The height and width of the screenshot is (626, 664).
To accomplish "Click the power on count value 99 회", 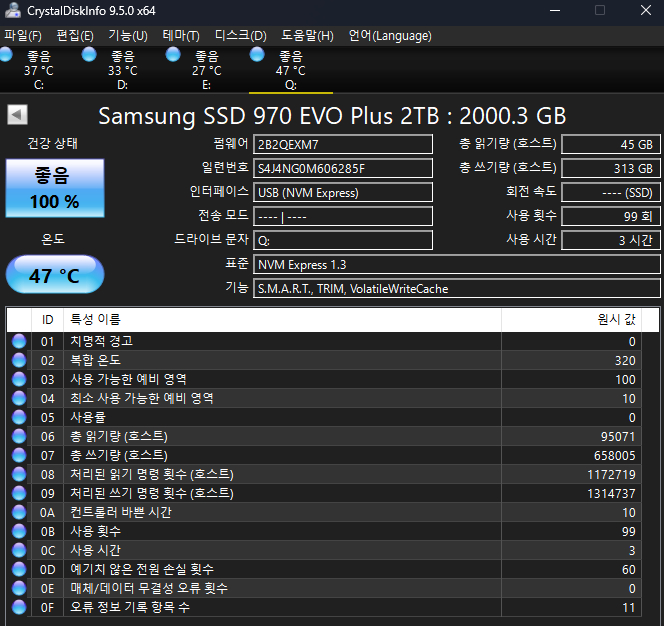I will 611,216.
